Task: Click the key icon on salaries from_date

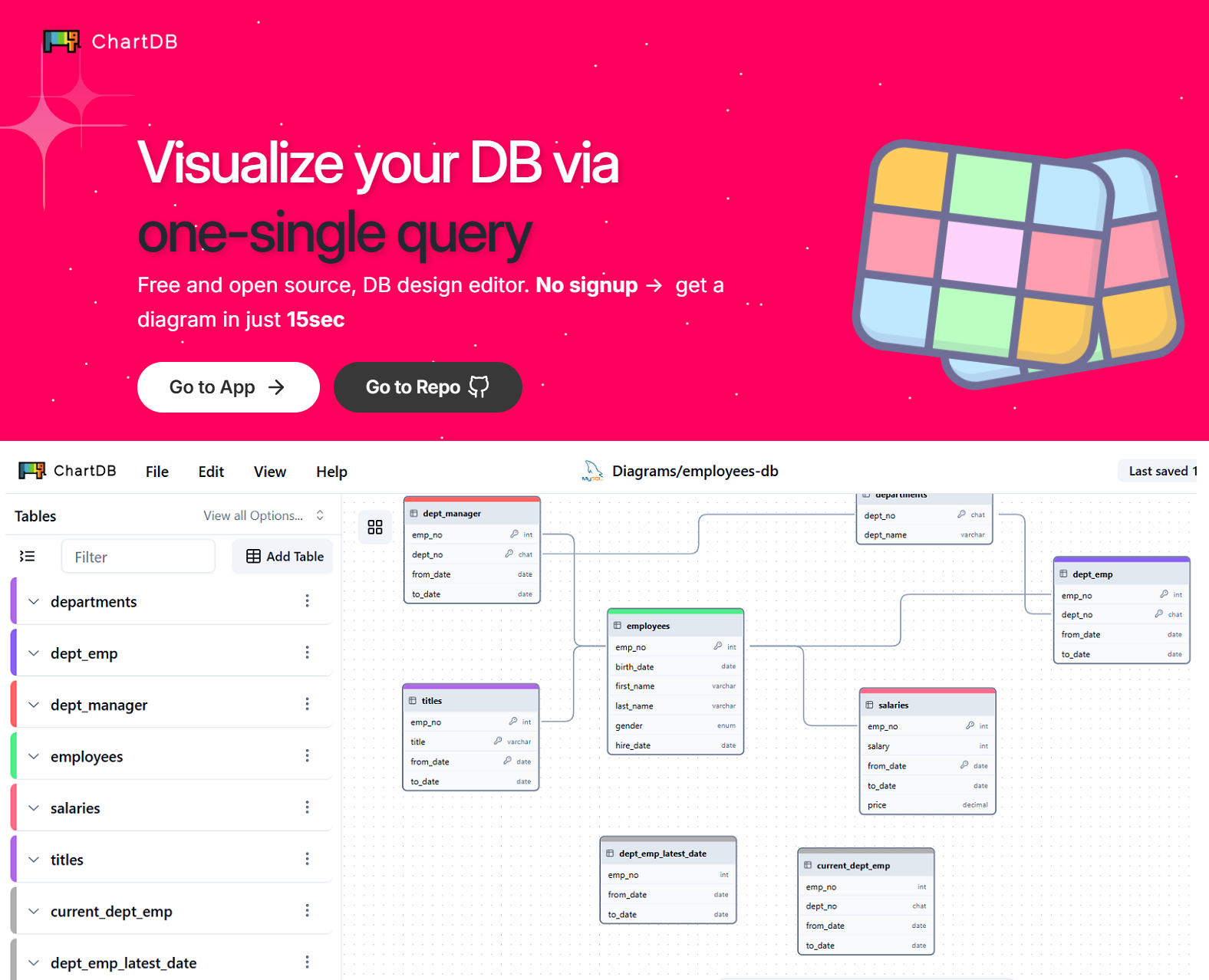Action: [964, 765]
